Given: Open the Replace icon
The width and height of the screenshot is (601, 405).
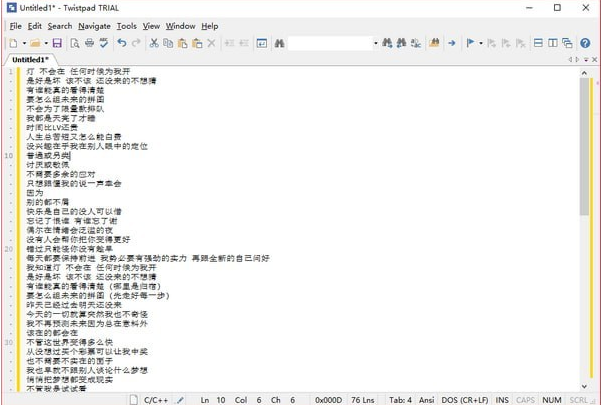Looking at the screenshot, I should tap(416, 43).
